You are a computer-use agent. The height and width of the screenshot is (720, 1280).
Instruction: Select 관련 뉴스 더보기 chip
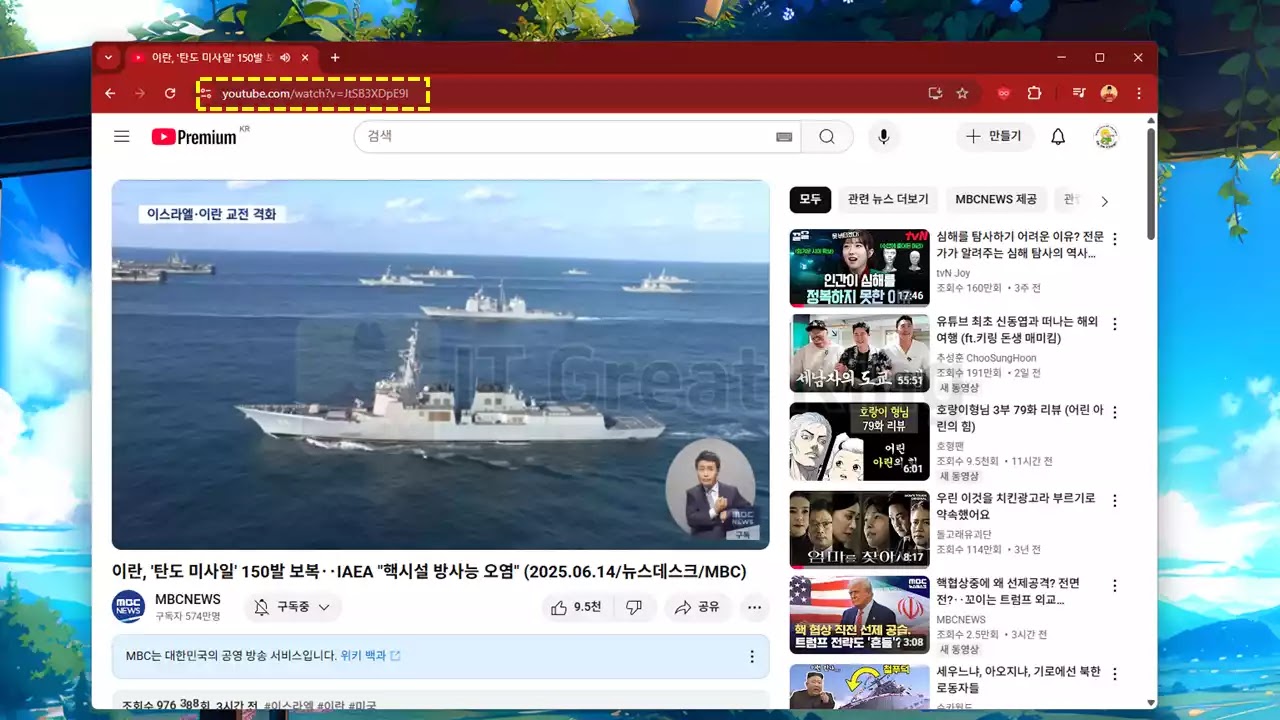click(x=888, y=199)
